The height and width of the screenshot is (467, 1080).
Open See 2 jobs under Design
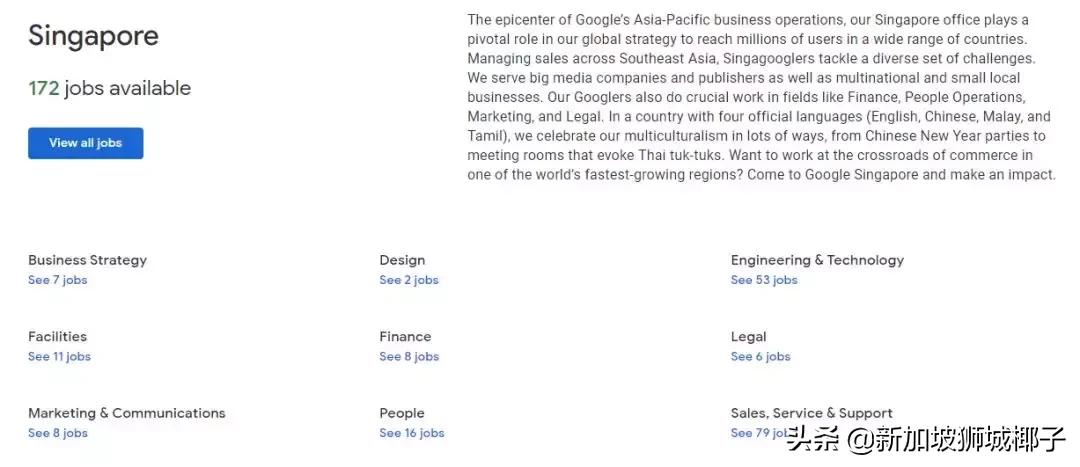pos(409,280)
